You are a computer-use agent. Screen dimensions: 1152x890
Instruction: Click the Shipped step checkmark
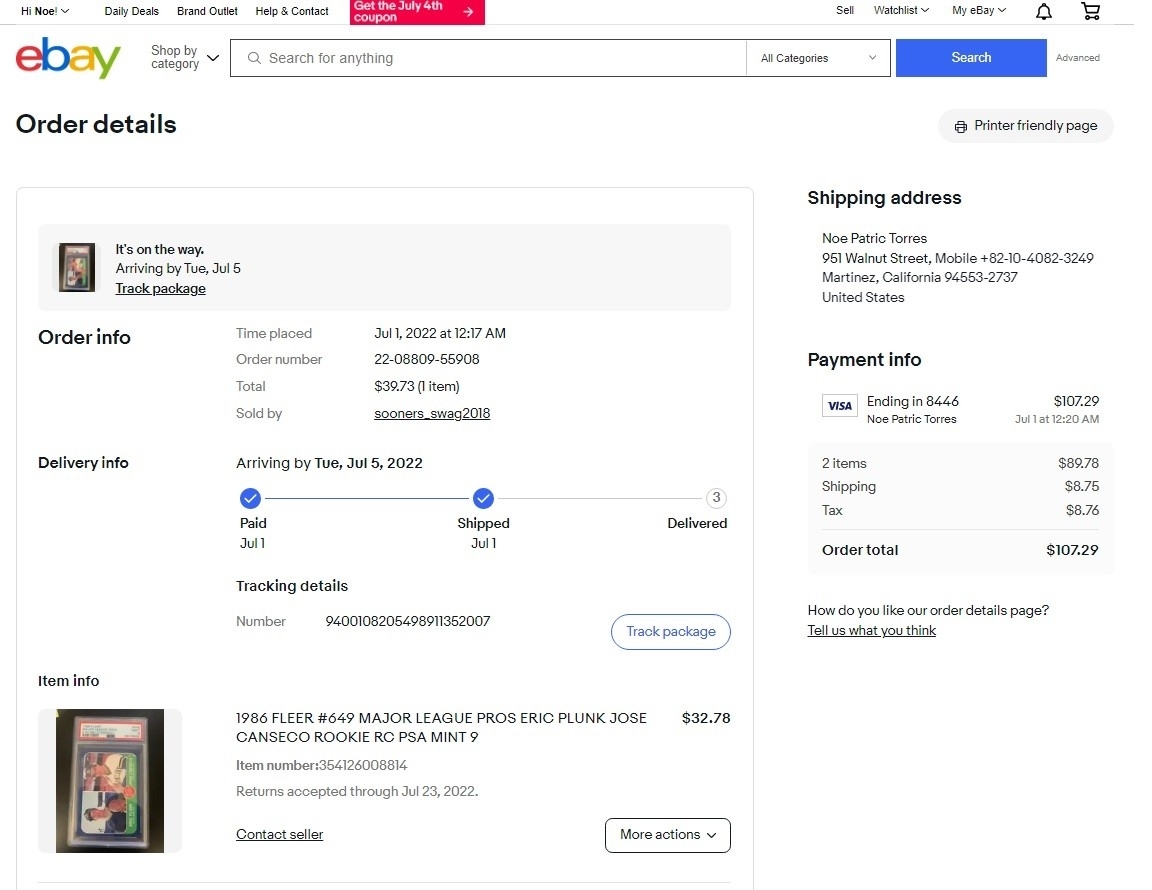tap(483, 498)
